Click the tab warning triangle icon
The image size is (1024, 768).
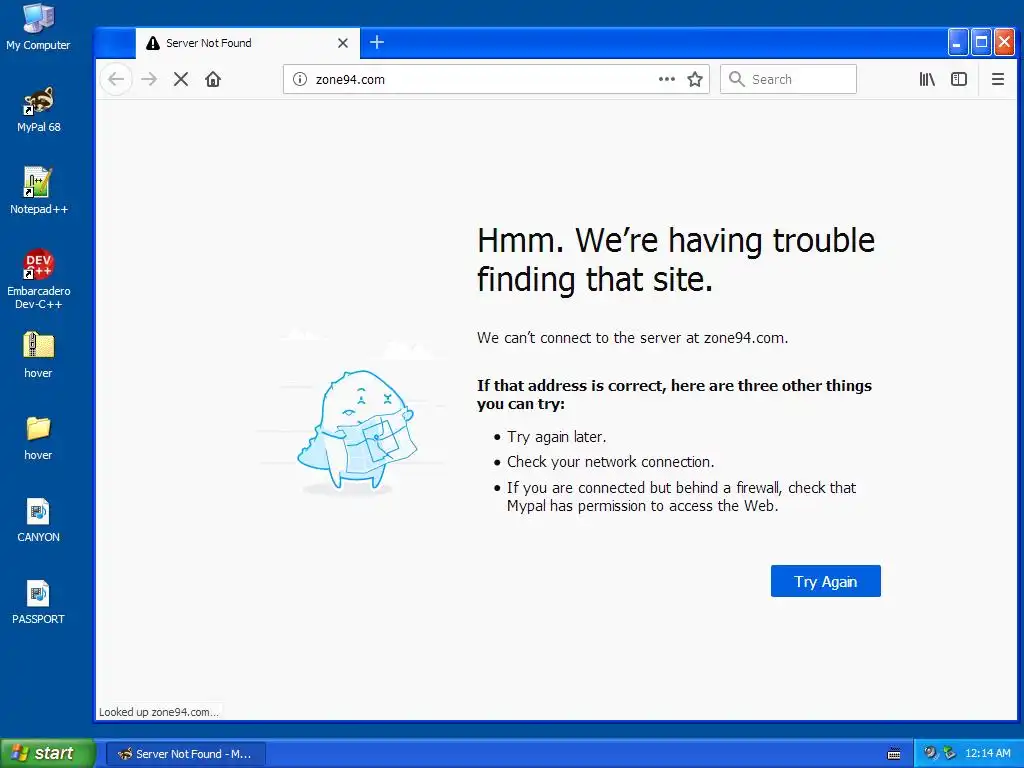tap(153, 43)
